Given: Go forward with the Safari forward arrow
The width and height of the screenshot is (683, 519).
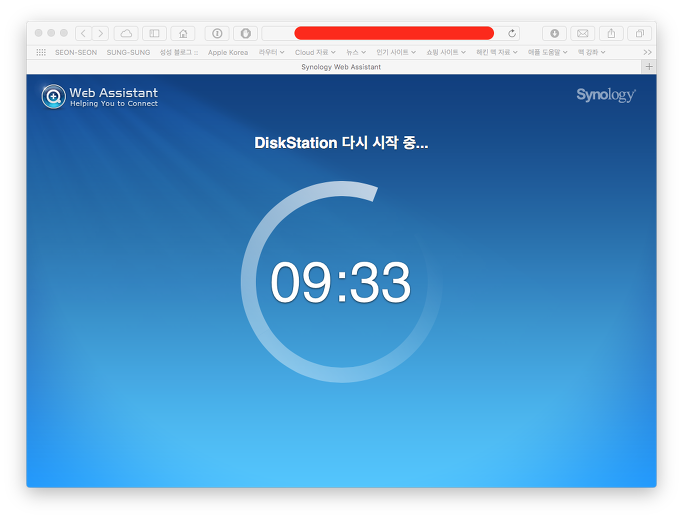Looking at the screenshot, I should [x=100, y=33].
